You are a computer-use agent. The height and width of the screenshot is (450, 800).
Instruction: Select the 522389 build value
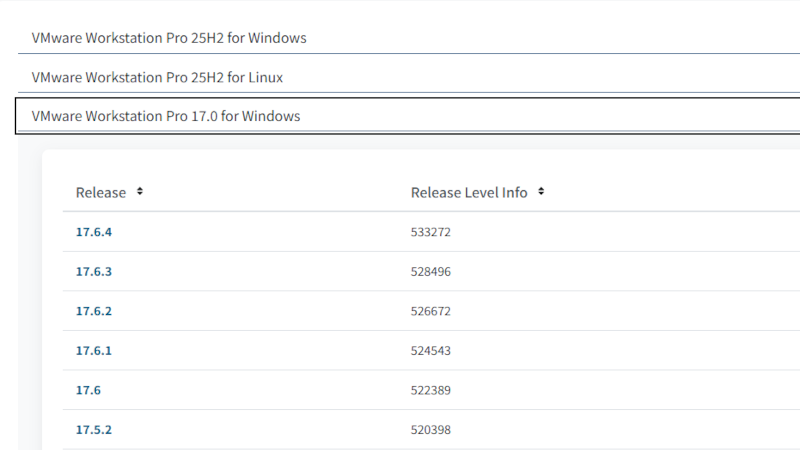tap(431, 390)
